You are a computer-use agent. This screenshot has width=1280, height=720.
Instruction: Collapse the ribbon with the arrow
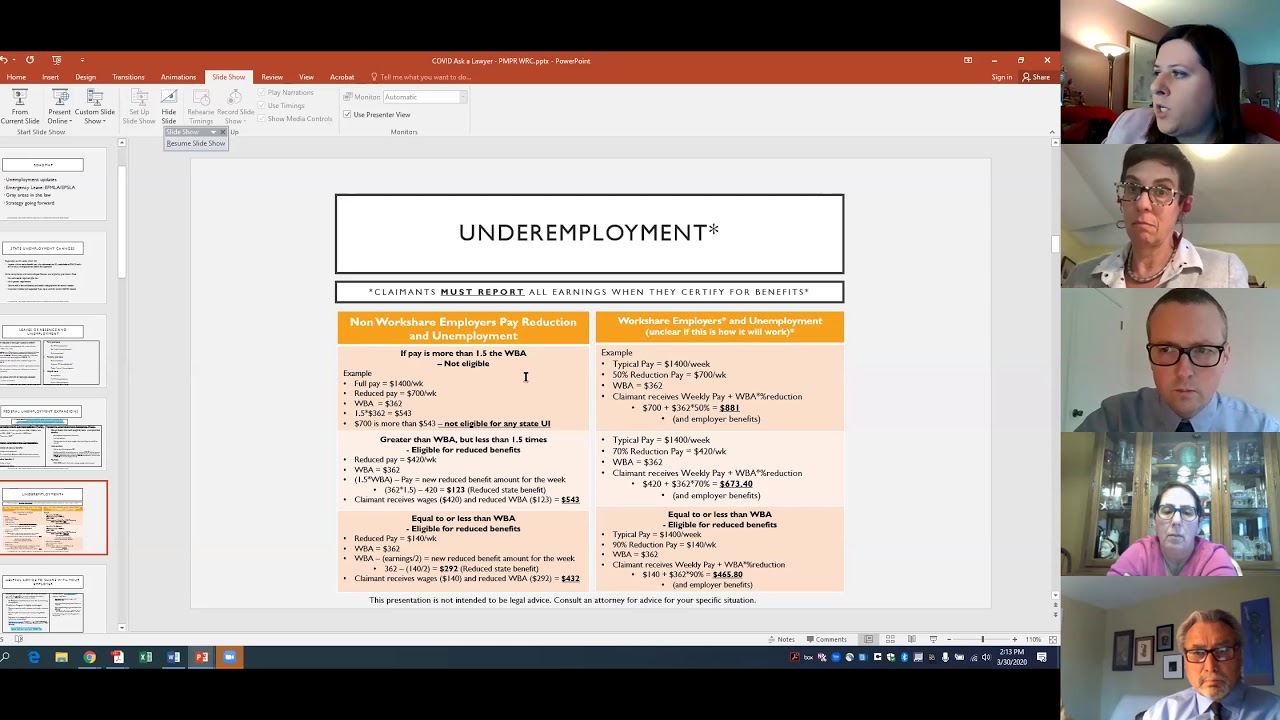point(1052,132)
